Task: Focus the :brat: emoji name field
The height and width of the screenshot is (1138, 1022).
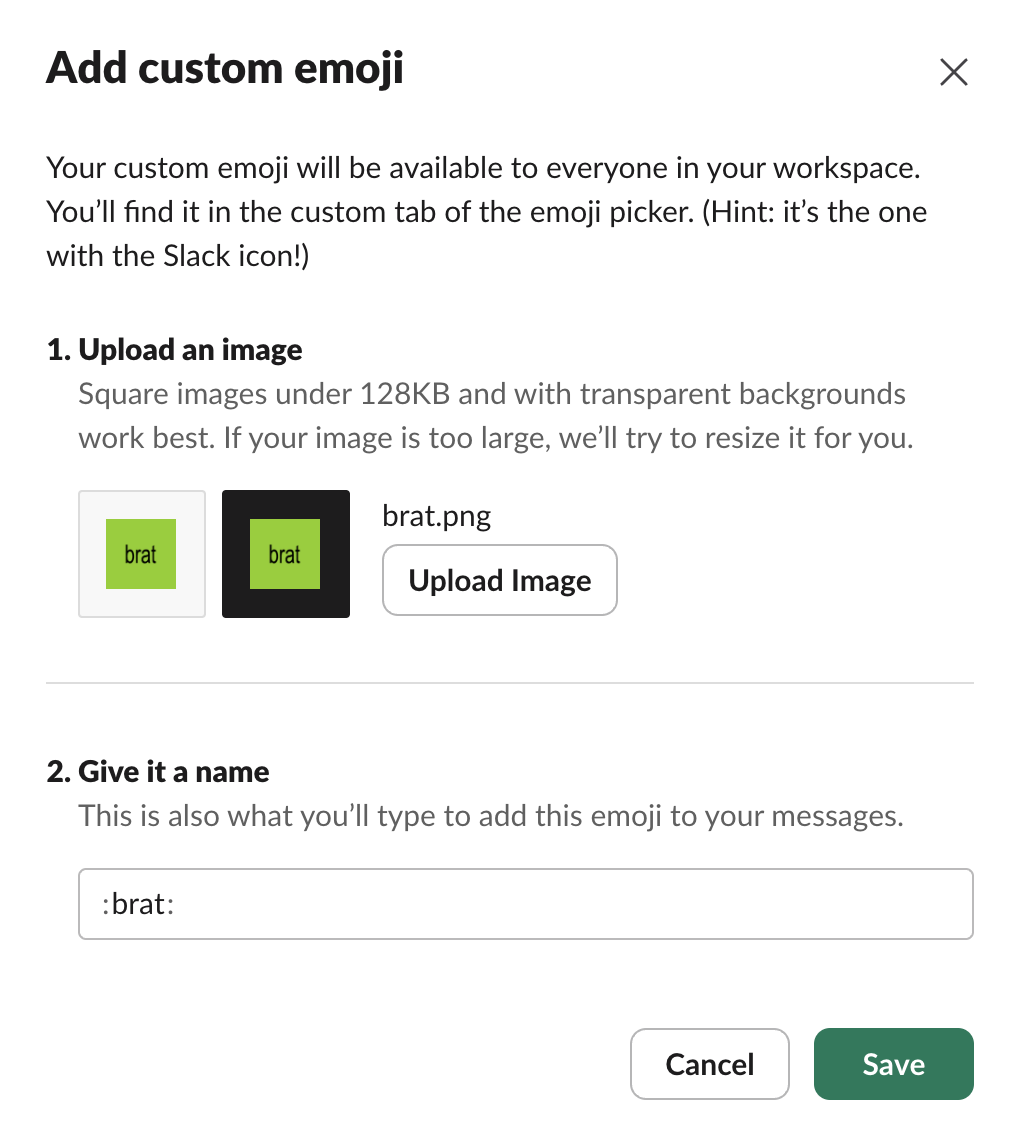Action: (x=526, y=904)
